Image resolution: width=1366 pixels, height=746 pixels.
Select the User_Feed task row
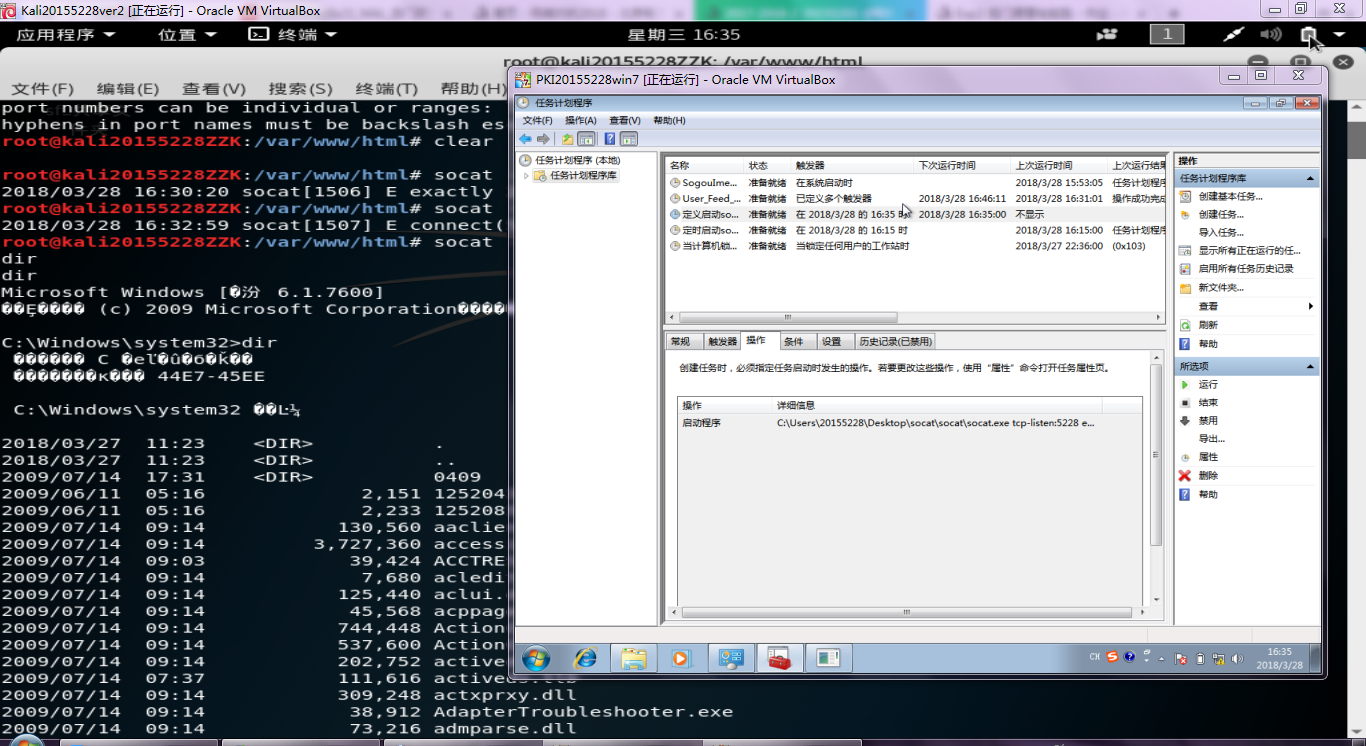915,199
